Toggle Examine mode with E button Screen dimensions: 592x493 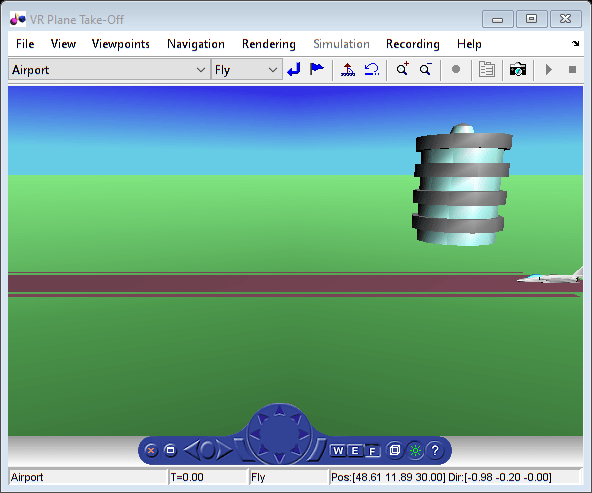pyautogui.click(x=355, y=450)
